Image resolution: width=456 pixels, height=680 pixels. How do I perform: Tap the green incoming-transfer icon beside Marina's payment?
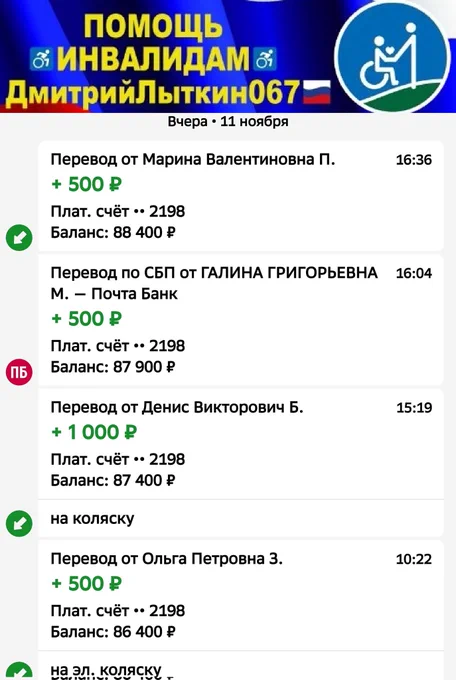19,237
